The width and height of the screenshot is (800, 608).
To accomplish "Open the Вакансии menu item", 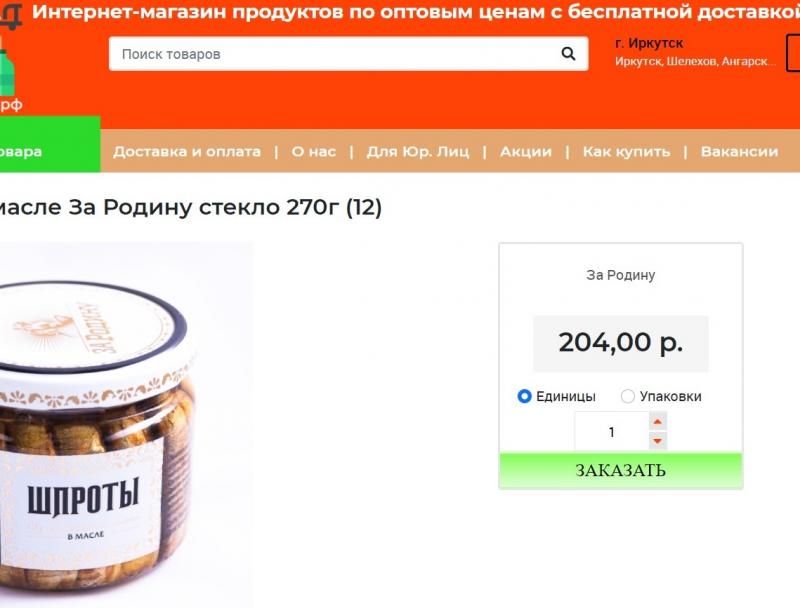I will [x=739, y=151].
